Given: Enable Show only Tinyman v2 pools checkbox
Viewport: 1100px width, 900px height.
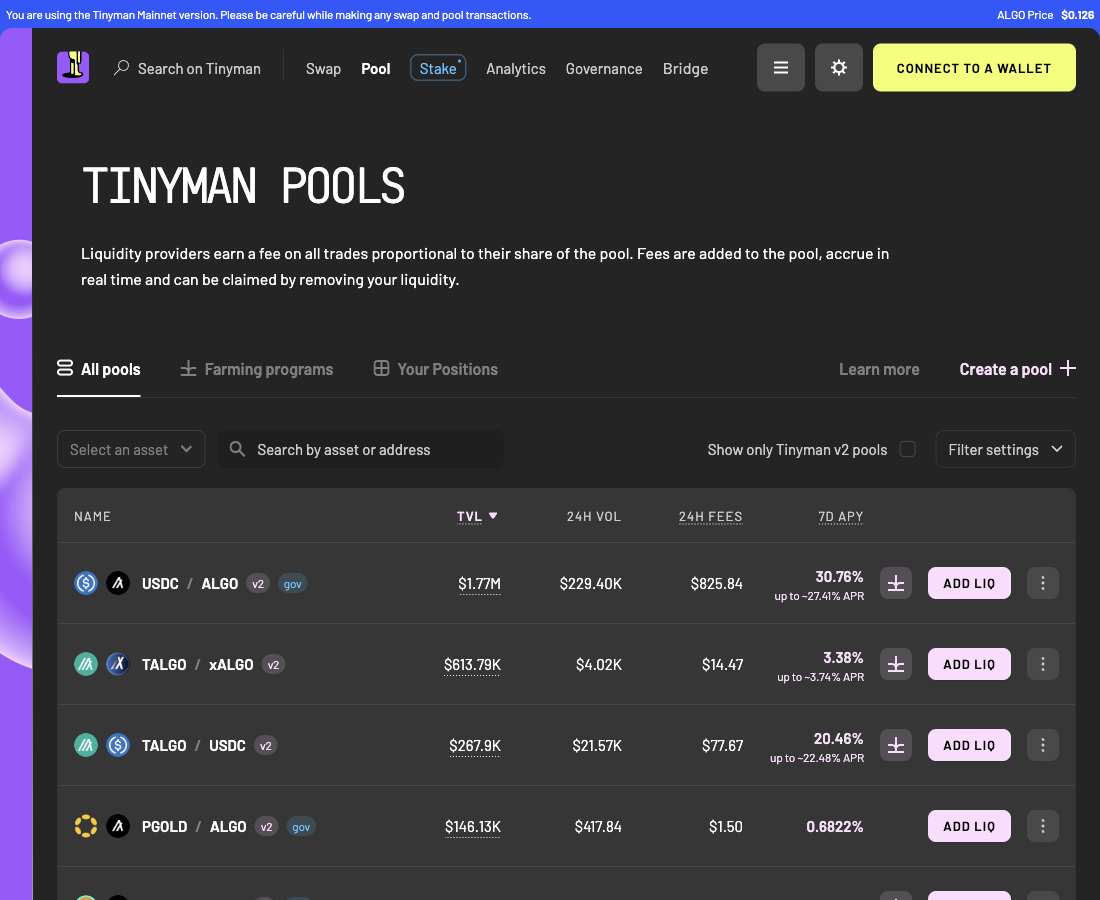Looking at the screenshot, I should point(907,449).
